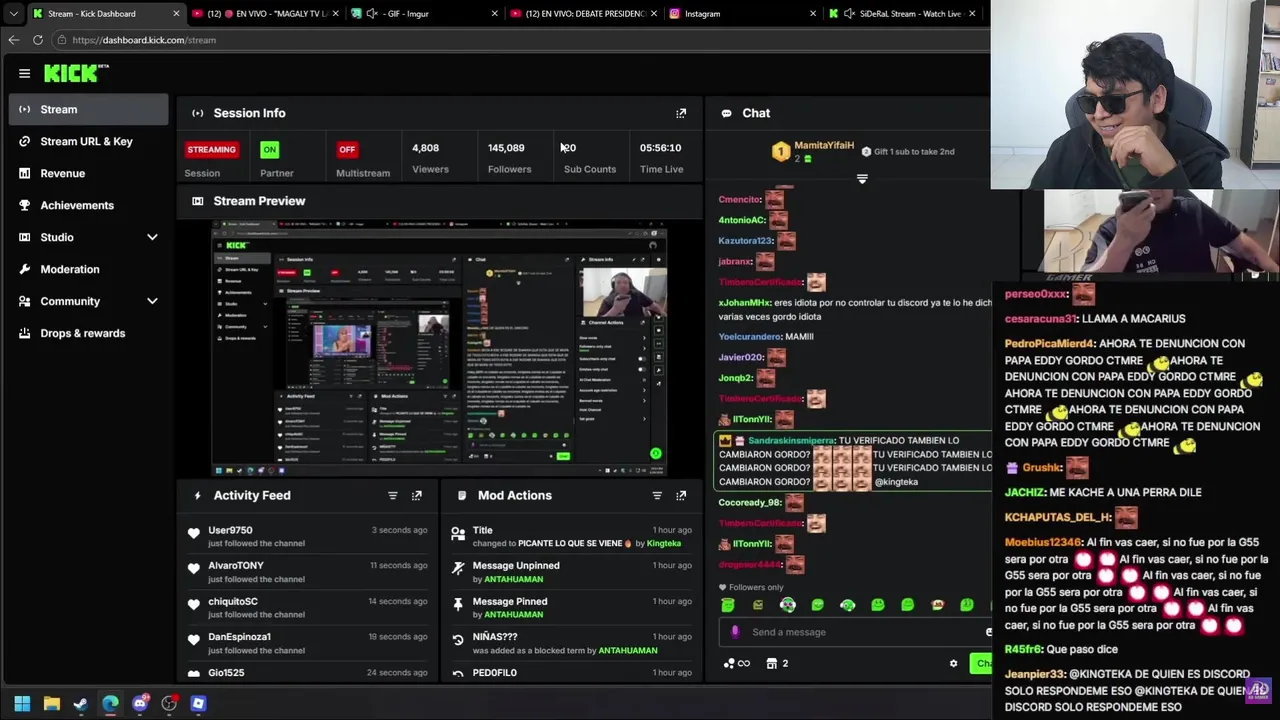Open DanEspinoza1 follower entry
This screenshot has width=1280, height=720.
239,637
